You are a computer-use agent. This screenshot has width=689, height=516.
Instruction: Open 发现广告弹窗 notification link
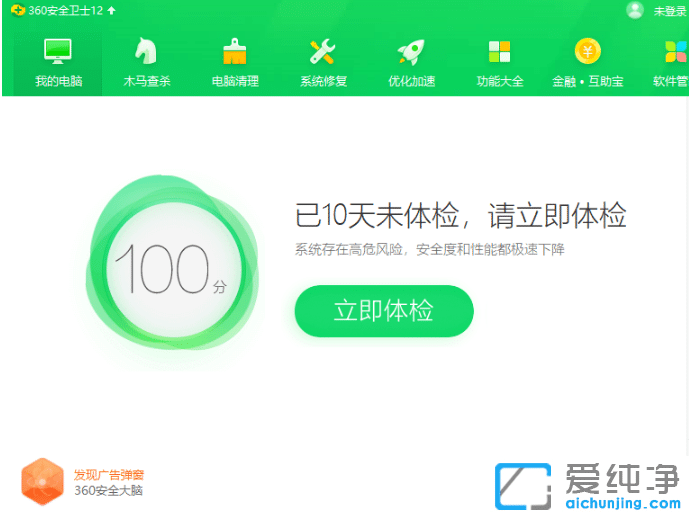109,475
